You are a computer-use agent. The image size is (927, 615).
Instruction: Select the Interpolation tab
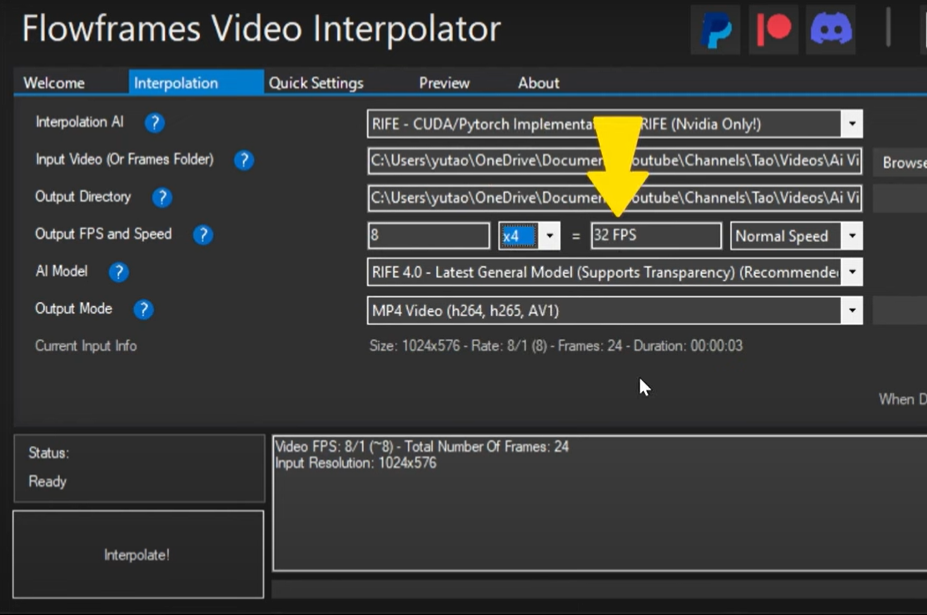[196, 83]
